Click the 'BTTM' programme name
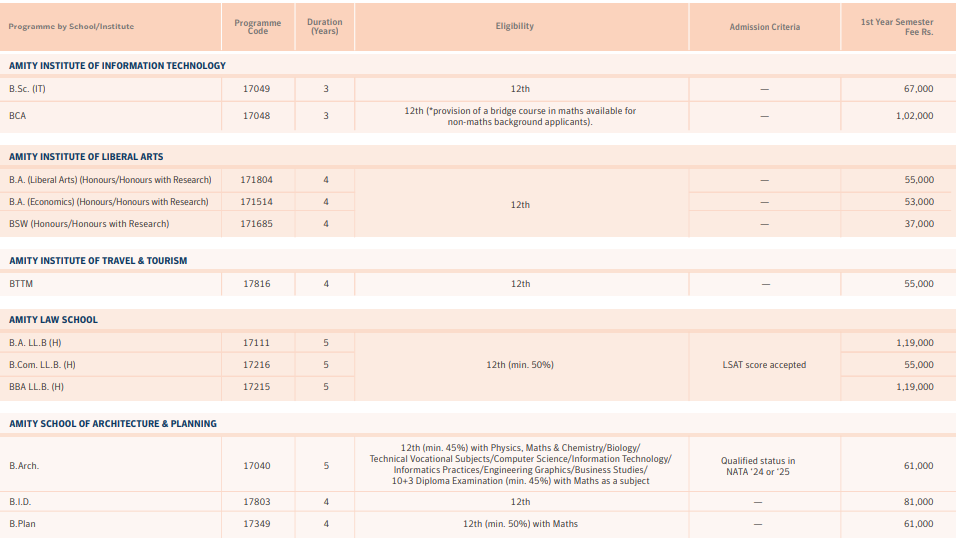The image size is (956, 538). coord(21,284)
